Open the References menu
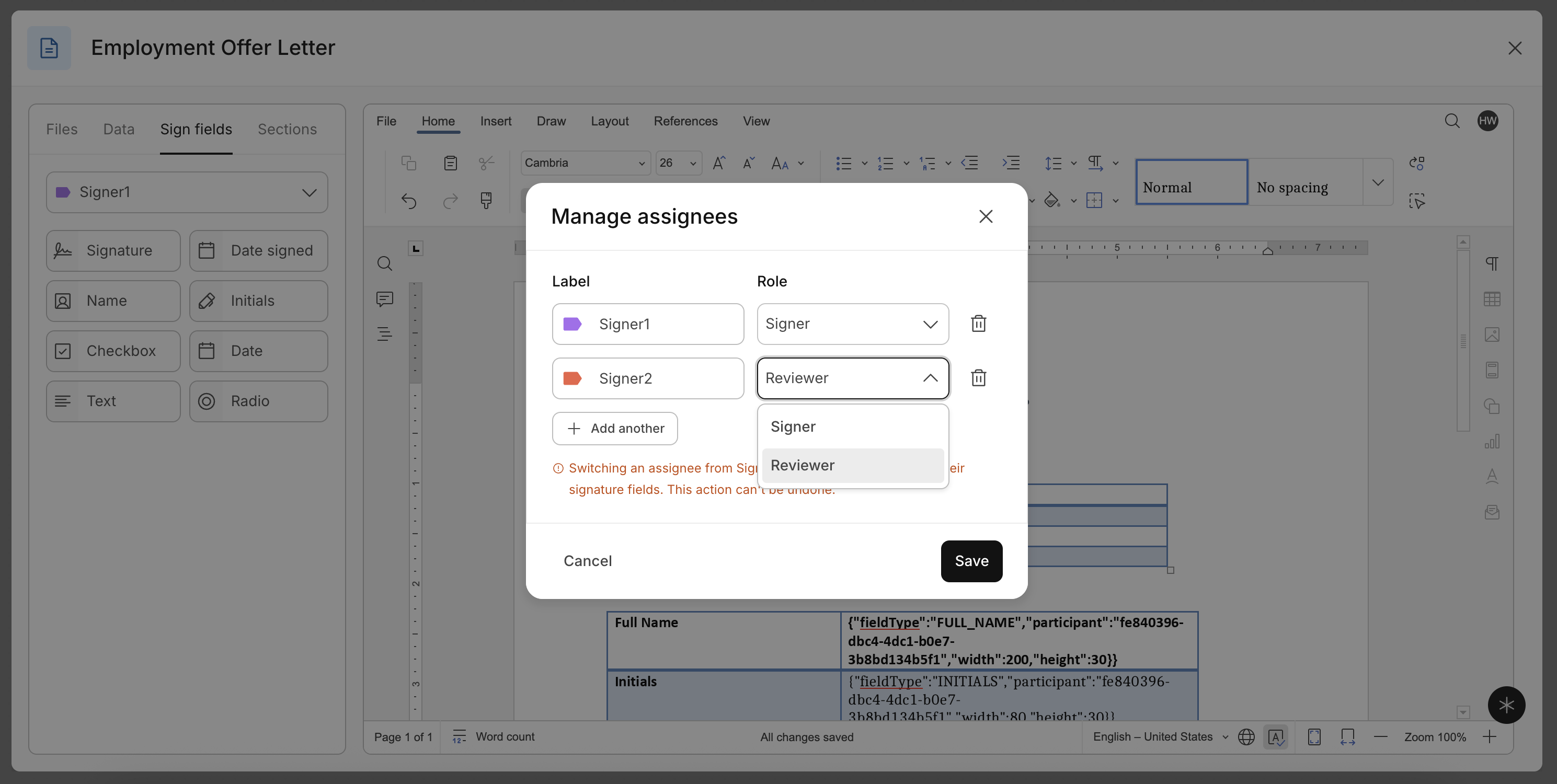 point(685,121)
